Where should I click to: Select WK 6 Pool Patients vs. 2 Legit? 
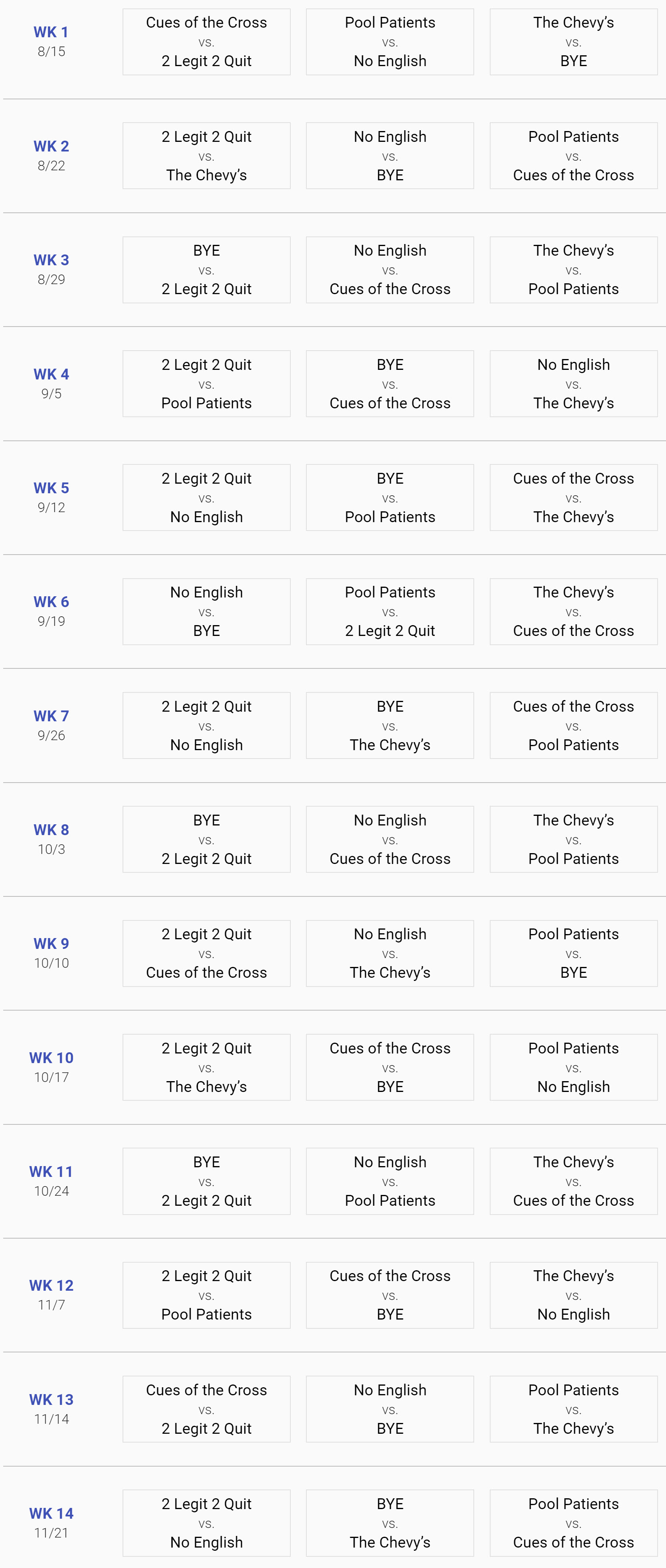point(390,612)
